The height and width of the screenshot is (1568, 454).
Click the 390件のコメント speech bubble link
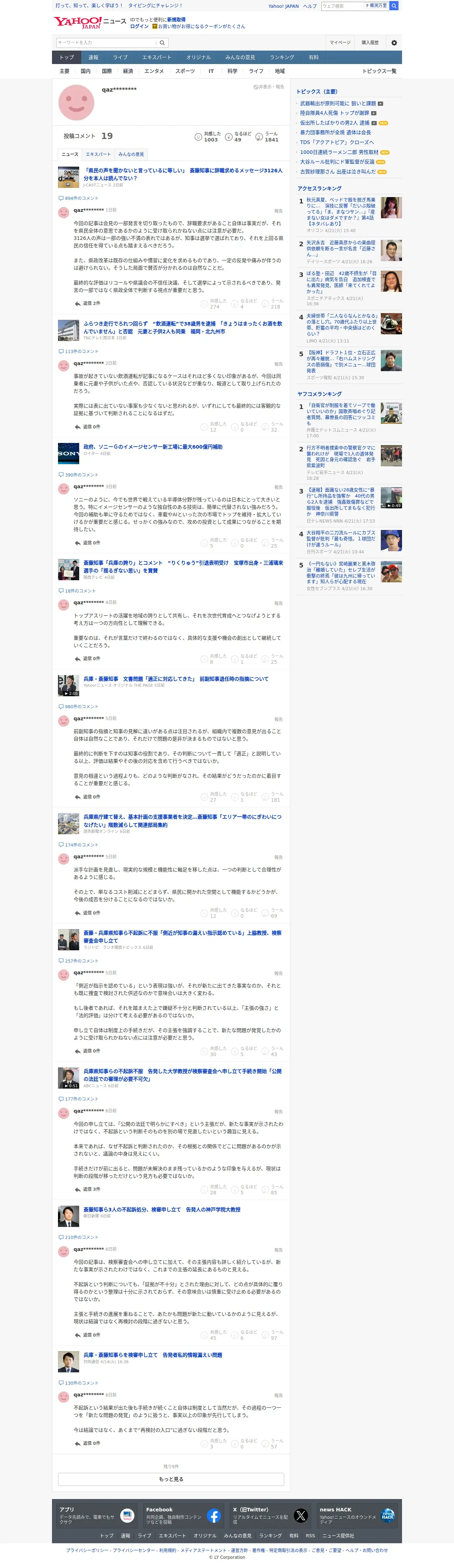tap(78, 475)
